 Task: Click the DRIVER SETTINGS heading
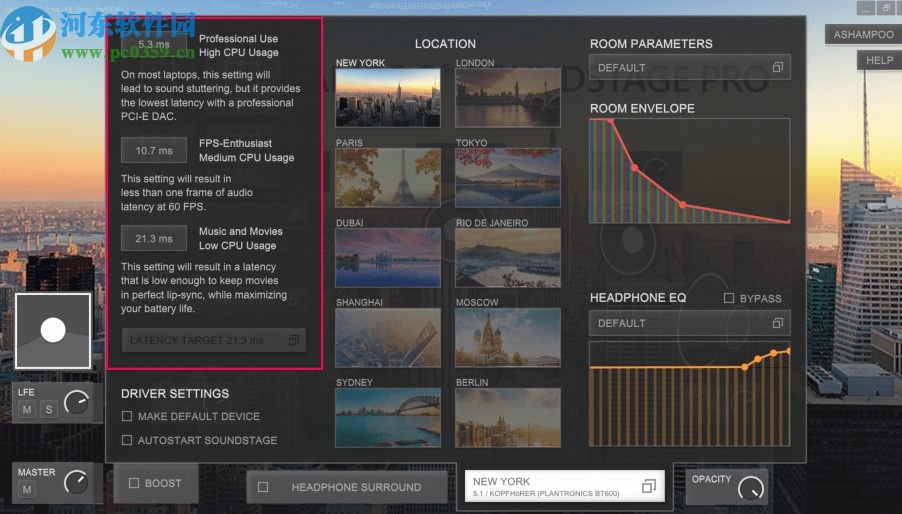pos(175,393)
